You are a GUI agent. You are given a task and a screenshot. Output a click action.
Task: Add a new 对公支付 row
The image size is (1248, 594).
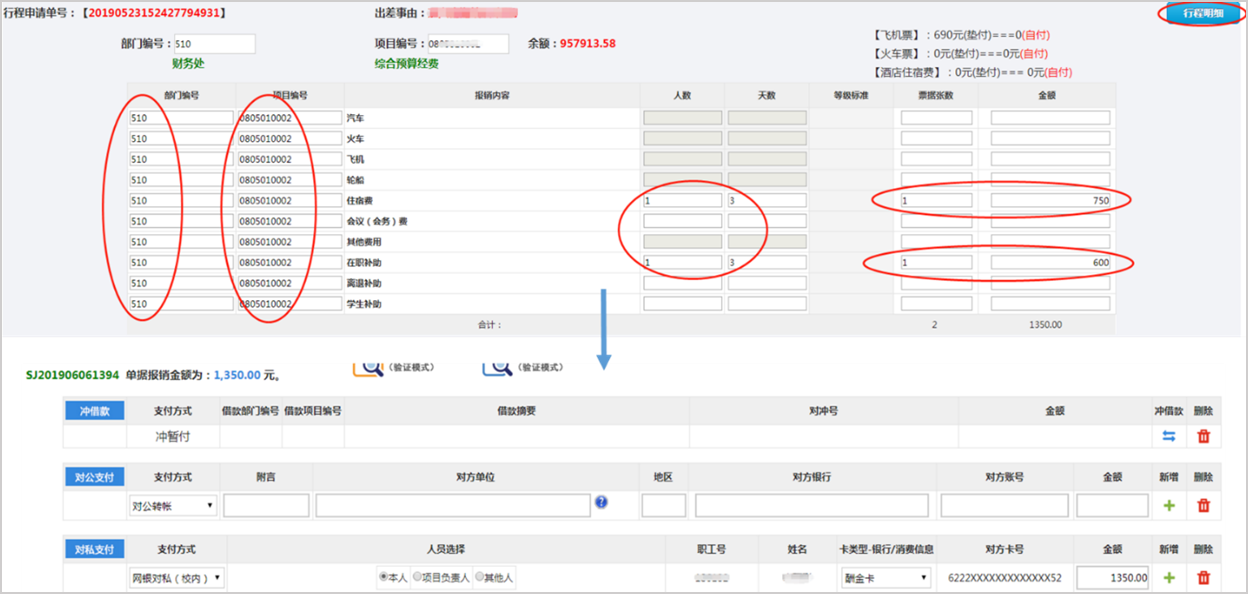coord(1169,506)
